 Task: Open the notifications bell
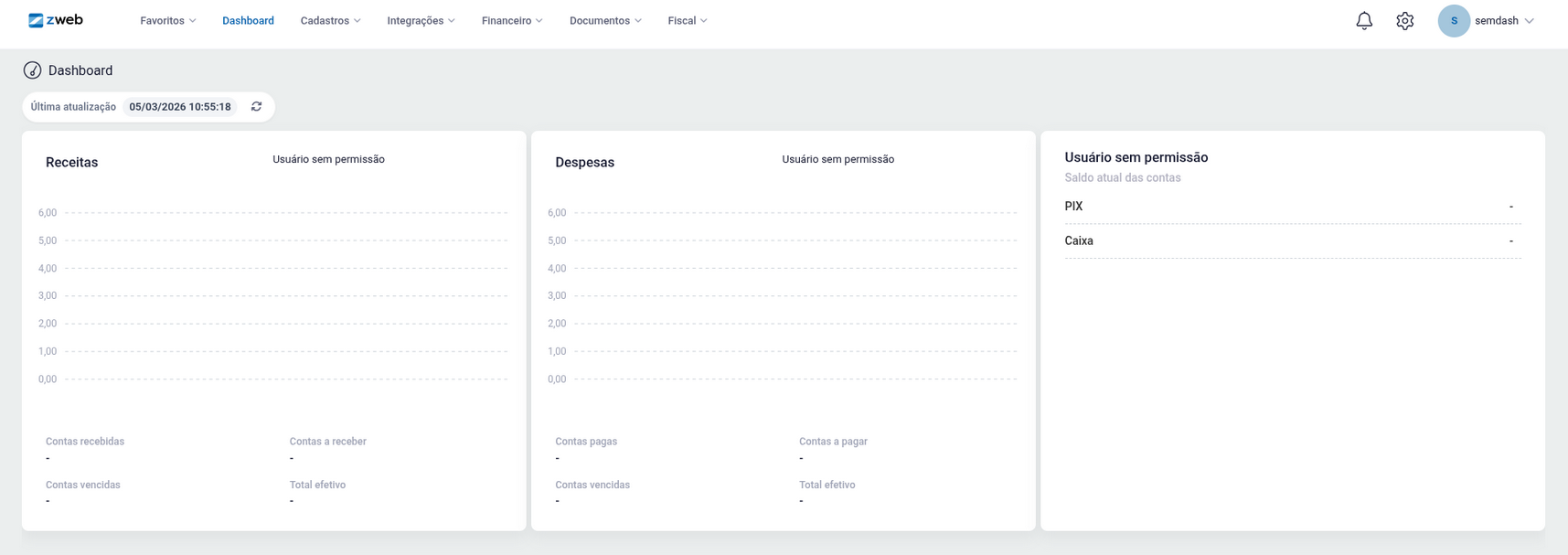(1363, 20)
